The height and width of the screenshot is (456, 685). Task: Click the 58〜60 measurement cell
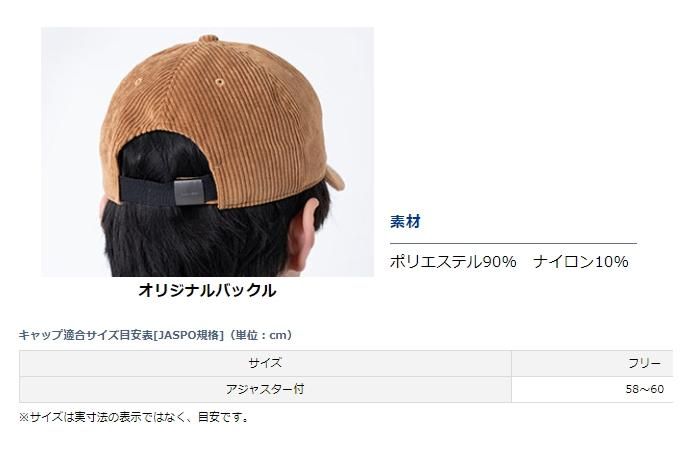pos(592,389)
